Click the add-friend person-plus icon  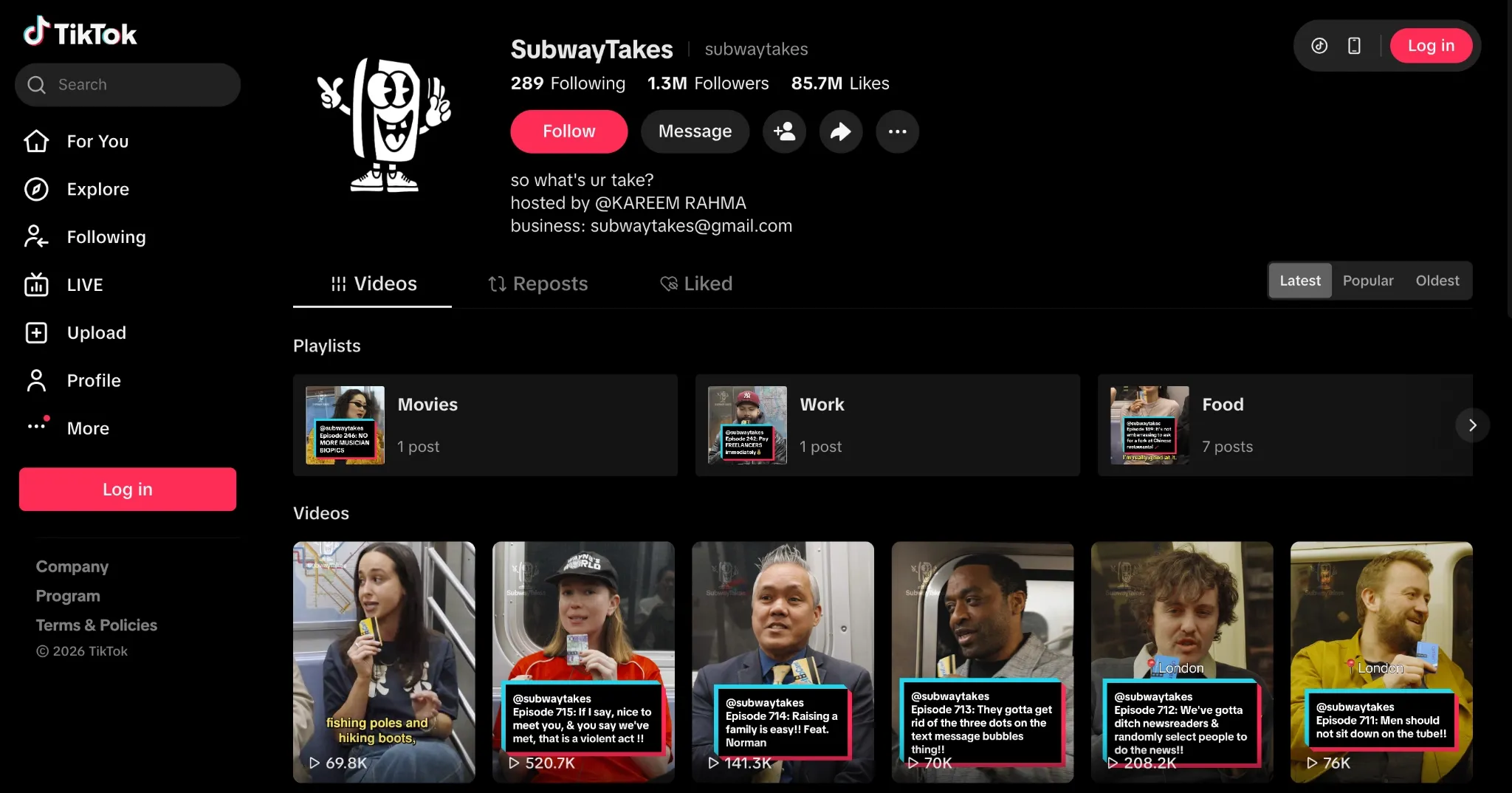point(784,131)
